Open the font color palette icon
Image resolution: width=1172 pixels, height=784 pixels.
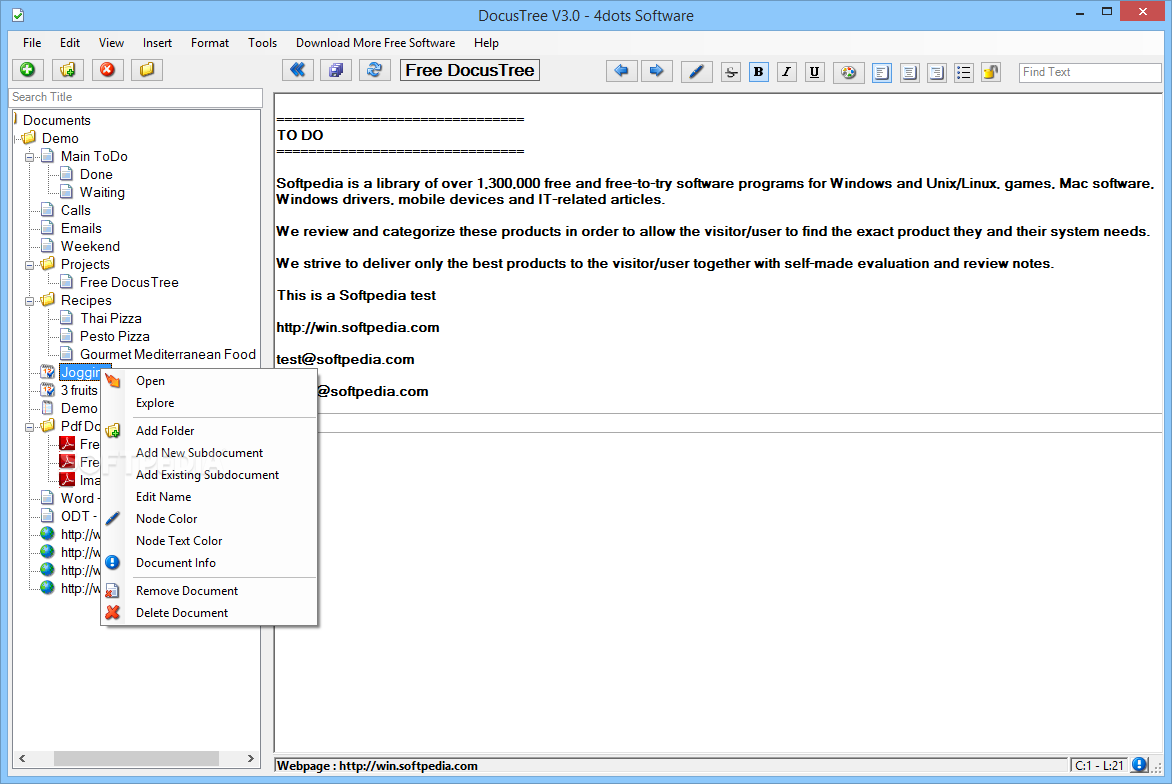coord(848,72)
